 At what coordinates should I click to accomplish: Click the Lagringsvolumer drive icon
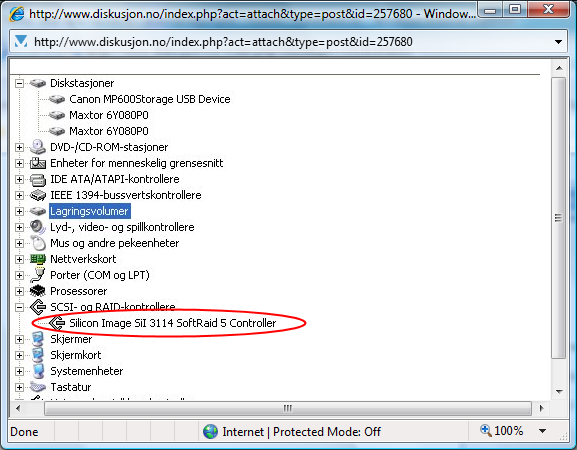38,211
